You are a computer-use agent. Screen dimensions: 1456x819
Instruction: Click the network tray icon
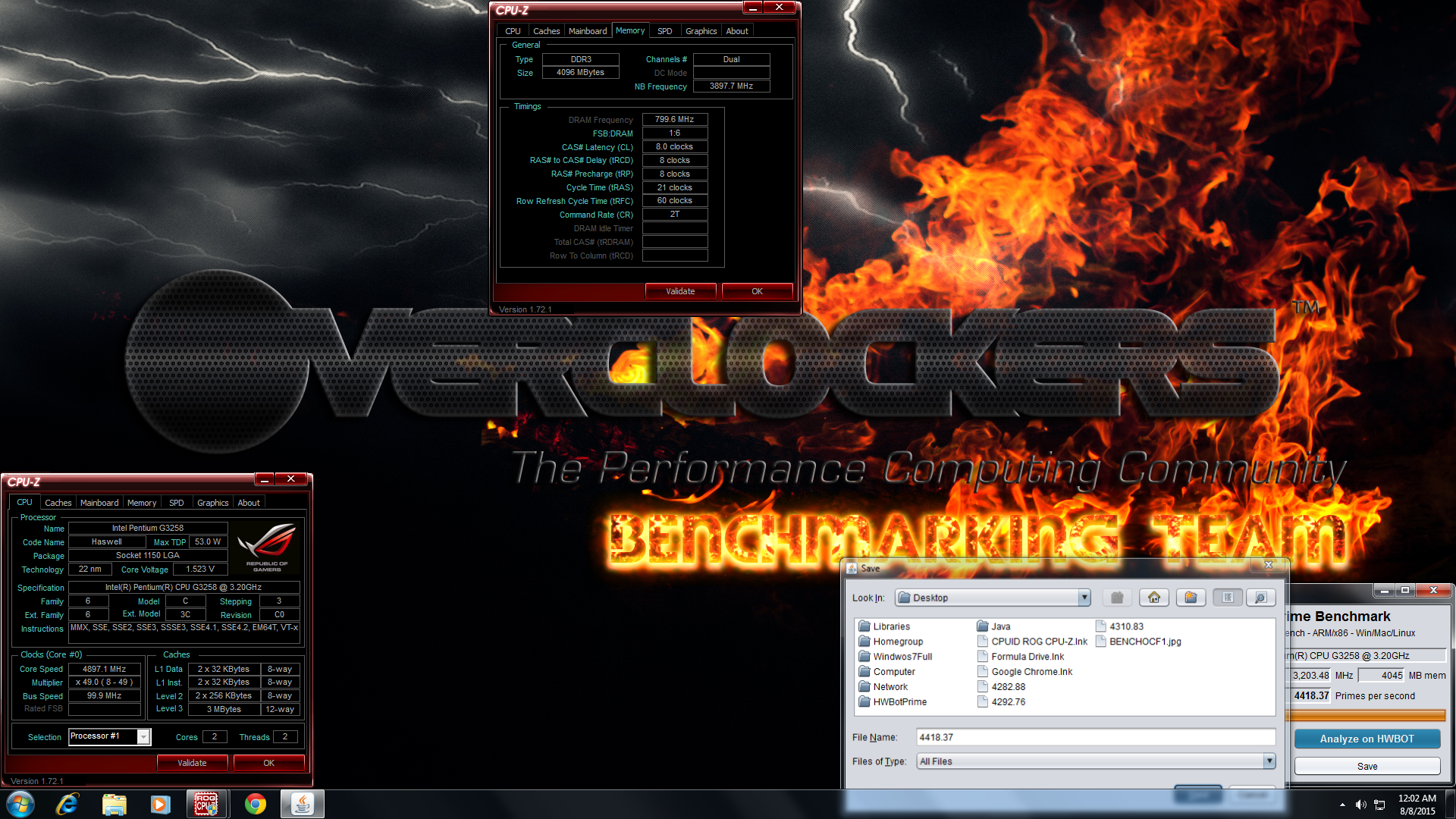1380,805
